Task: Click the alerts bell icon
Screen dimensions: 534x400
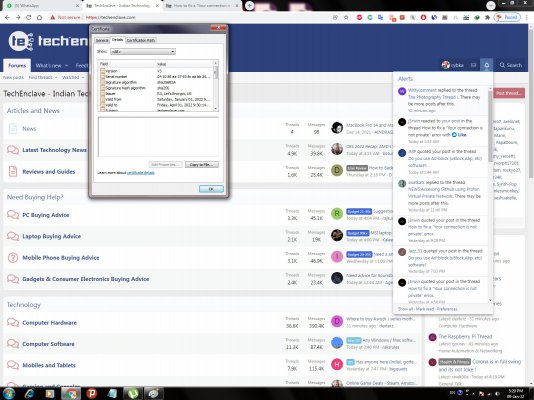Action: (487, 65)
